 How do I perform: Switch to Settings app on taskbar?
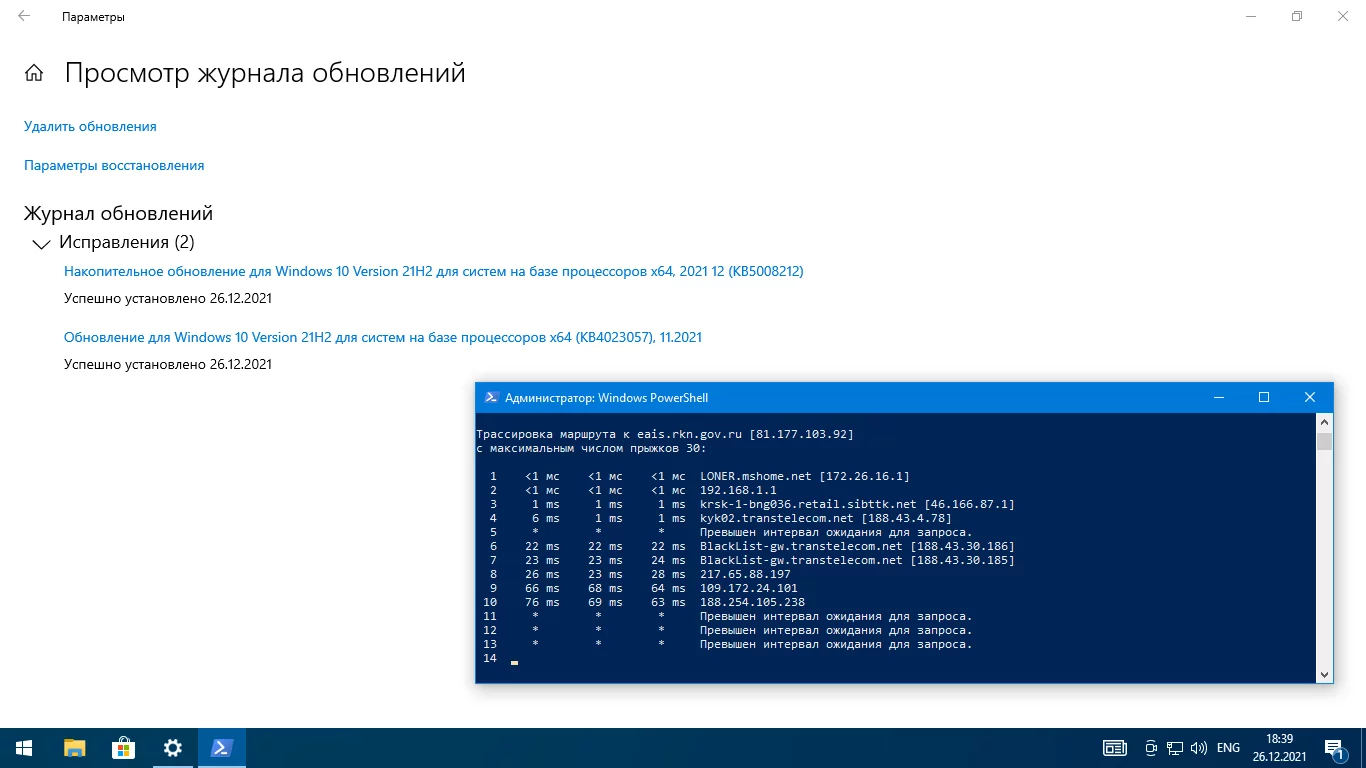click(172, 748)
